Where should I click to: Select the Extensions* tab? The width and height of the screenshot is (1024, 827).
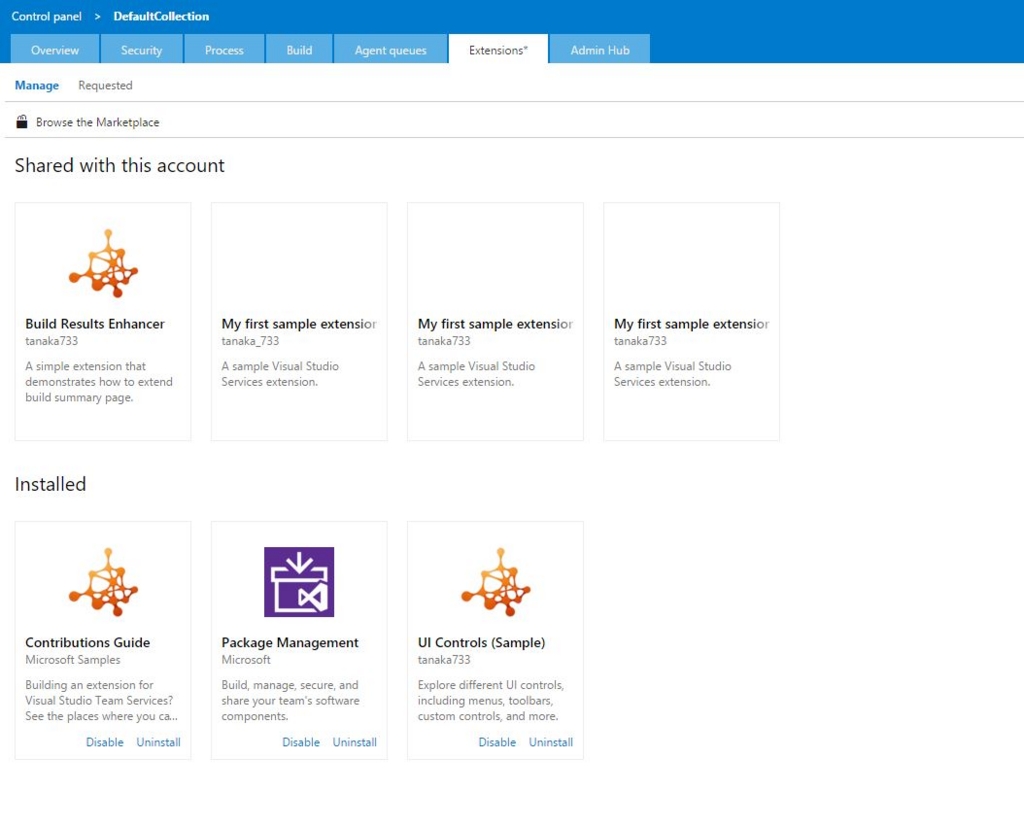pos(498,49)
